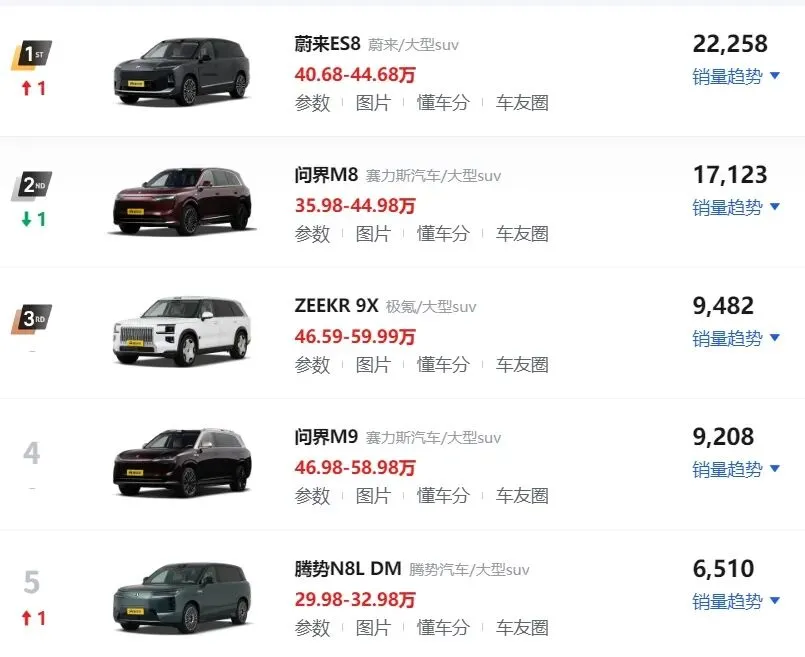View 图片 of 问界M8

pos(373,234)
